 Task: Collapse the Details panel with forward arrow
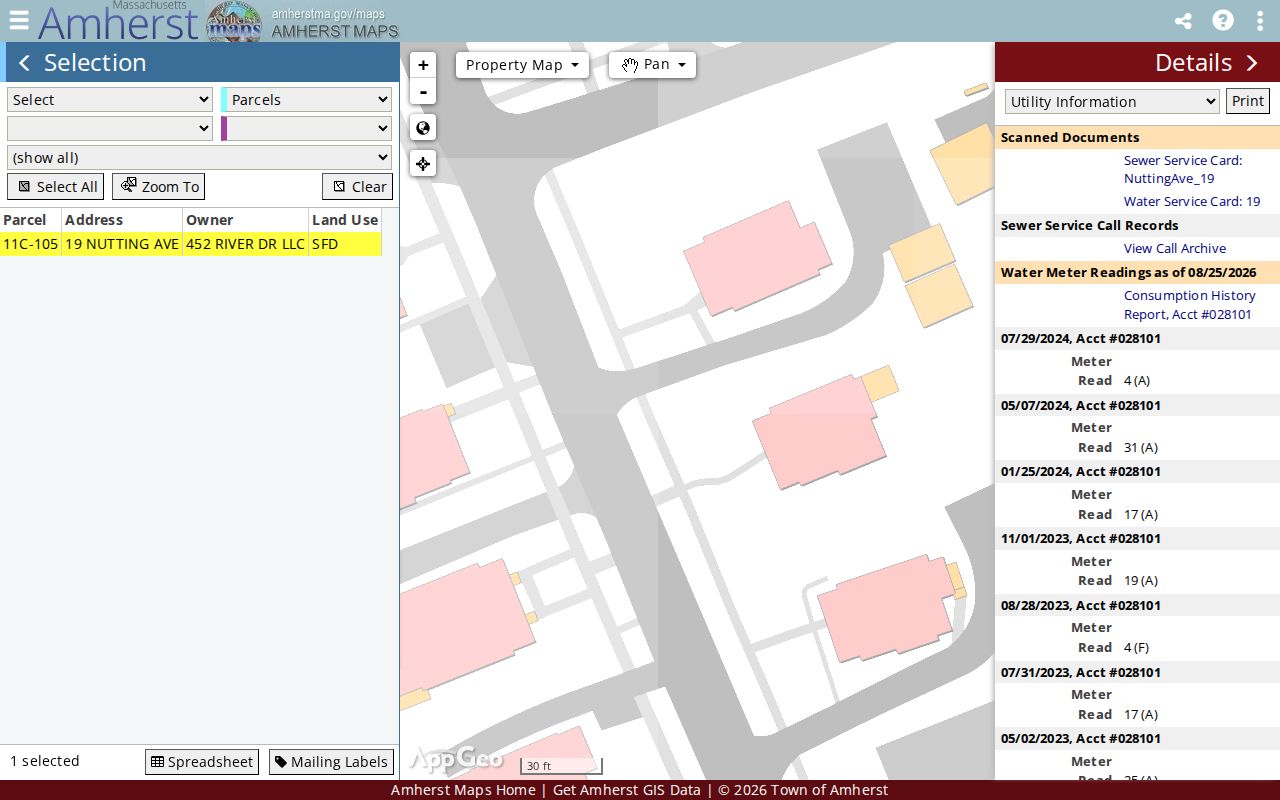click(1252, 63)
